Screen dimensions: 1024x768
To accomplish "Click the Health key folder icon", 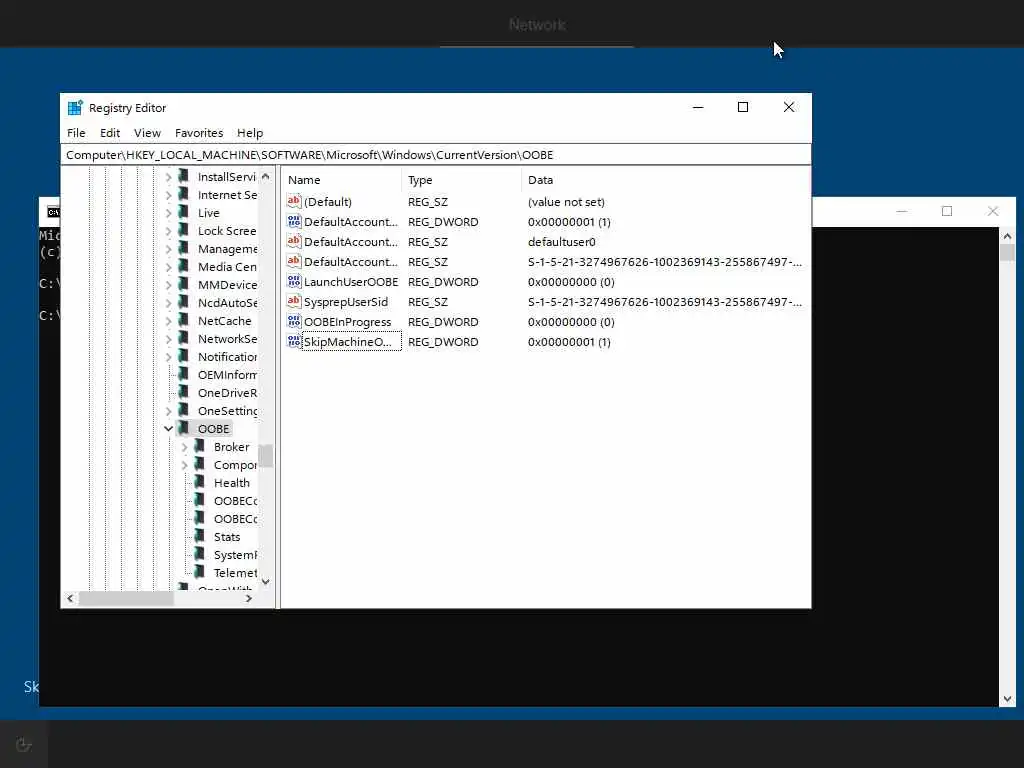I will click(x=200, y=482).
